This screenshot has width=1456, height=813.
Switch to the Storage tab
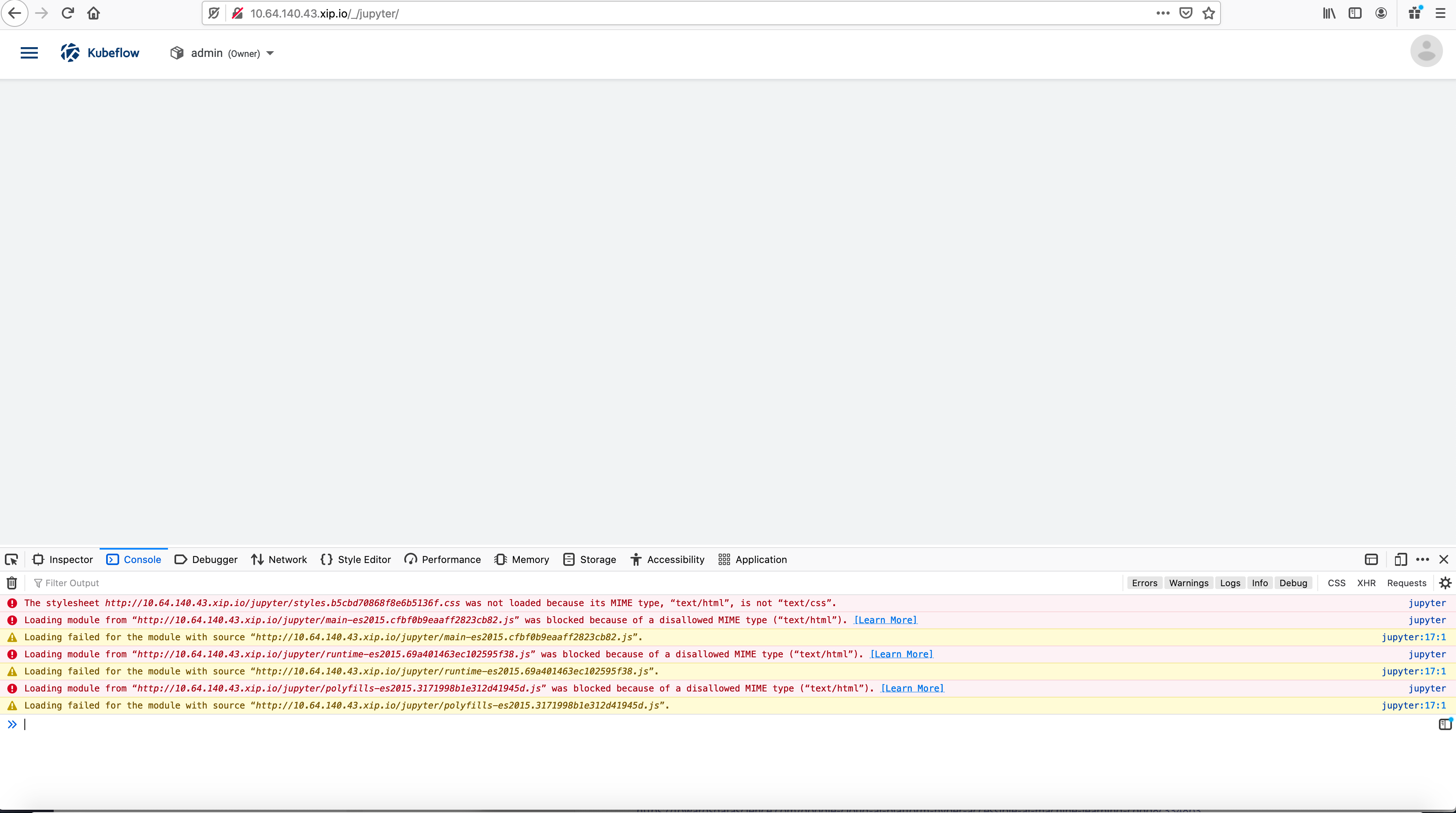[x=590, y=559]
